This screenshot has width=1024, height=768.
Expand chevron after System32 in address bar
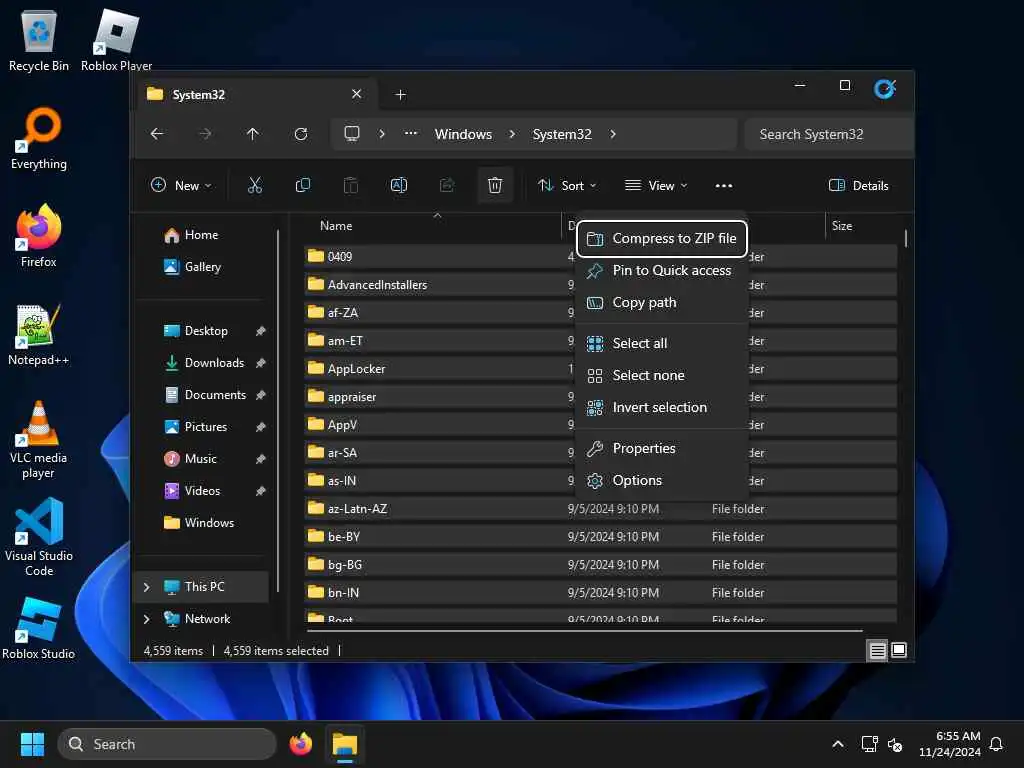(x=613, y=134)
